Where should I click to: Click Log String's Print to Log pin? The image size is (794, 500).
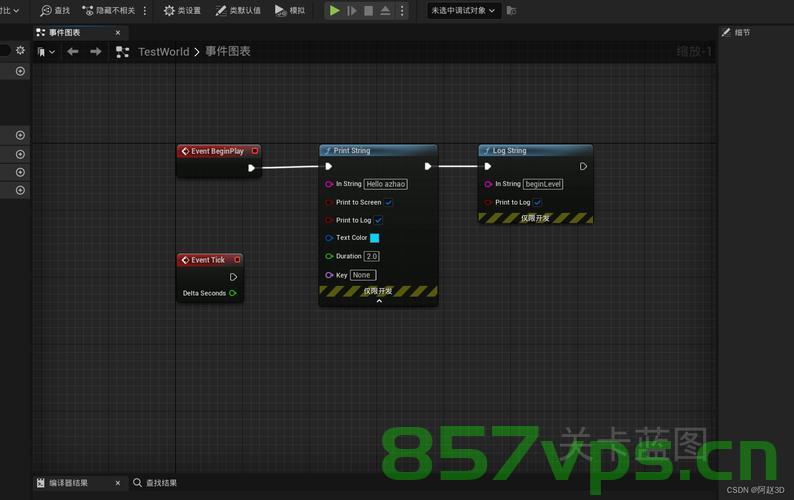(x=488, y=202)
